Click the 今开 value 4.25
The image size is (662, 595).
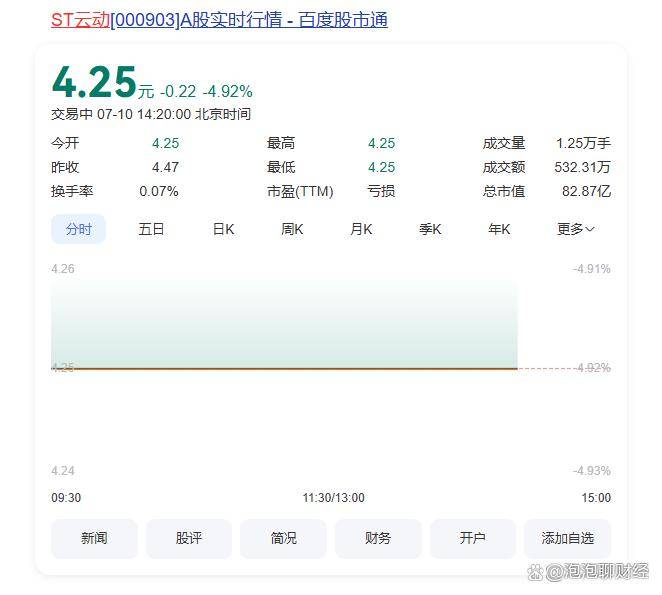(x=166, y=143)
